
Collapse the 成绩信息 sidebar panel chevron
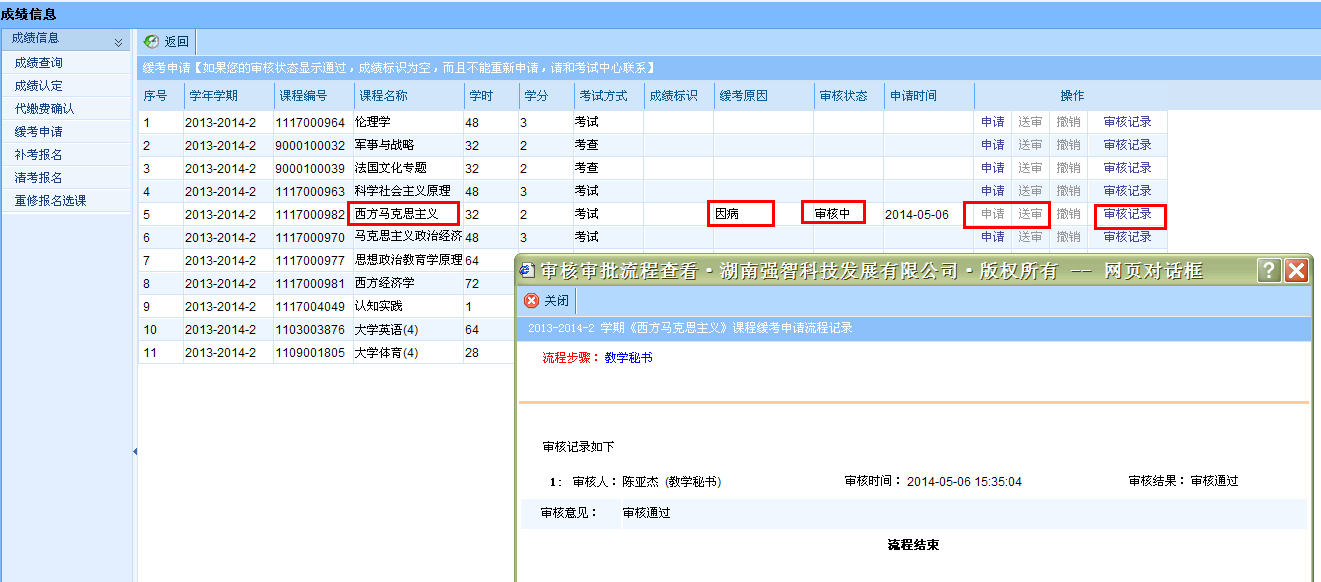(x=118, y=42)
